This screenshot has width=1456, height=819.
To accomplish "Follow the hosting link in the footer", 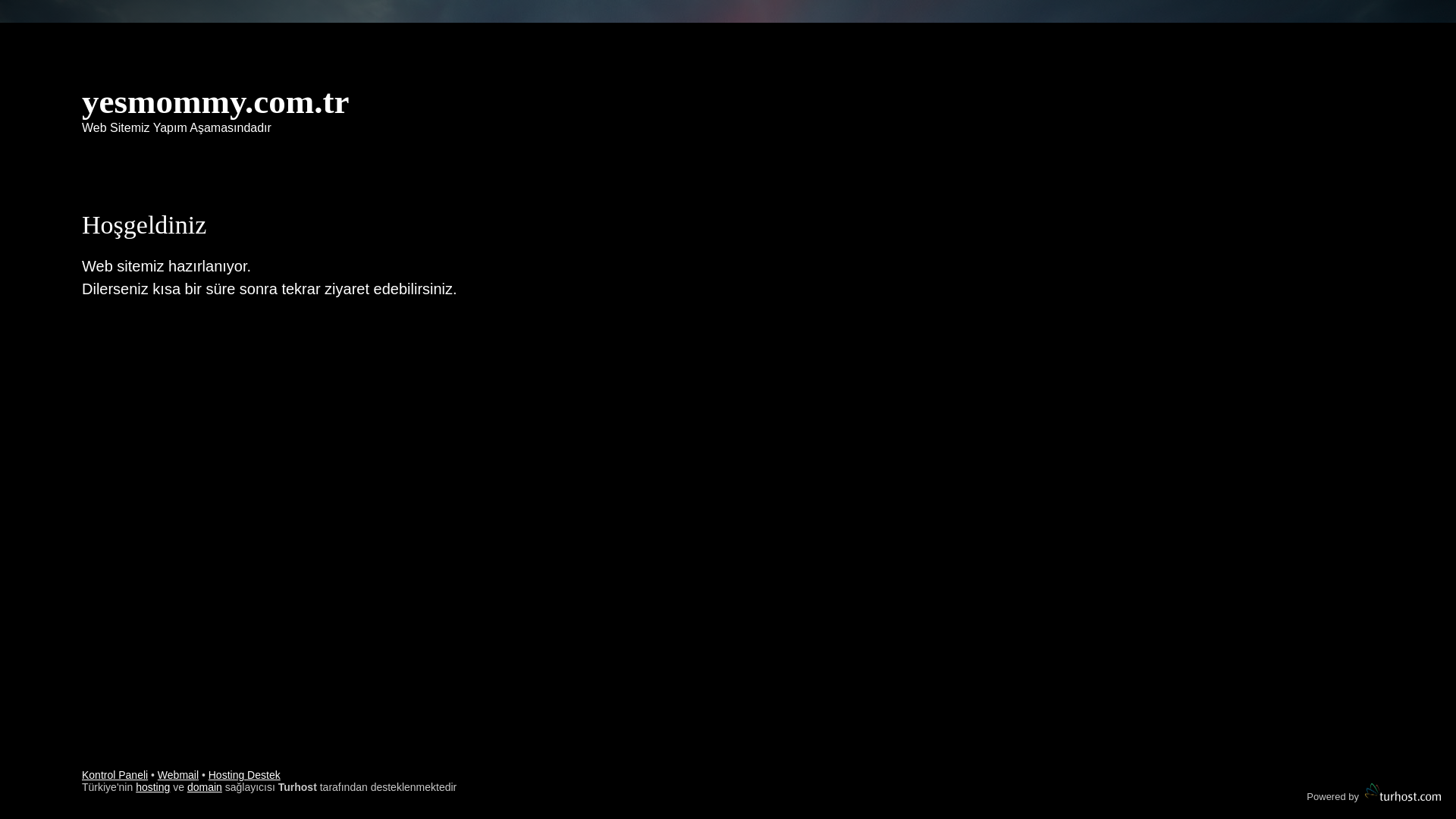I will (x=152, y=787).
